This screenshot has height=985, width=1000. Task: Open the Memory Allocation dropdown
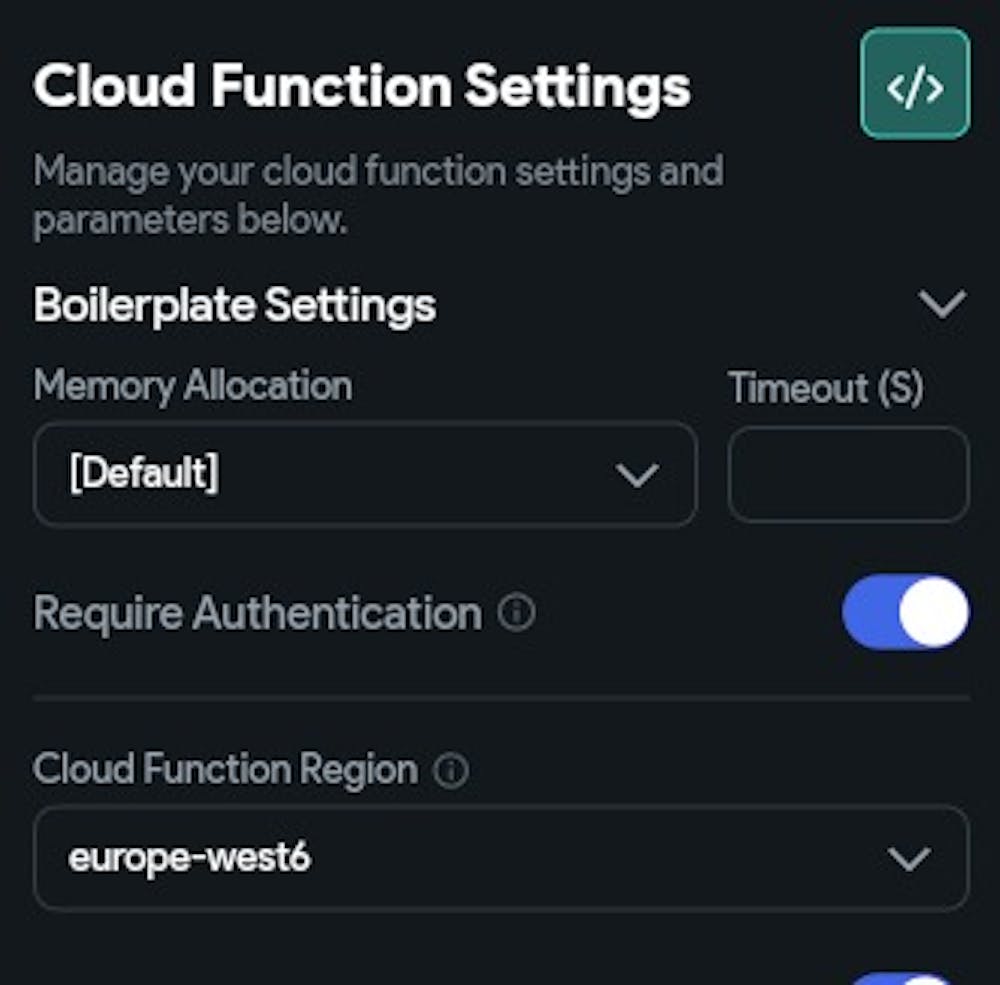tap(364, 474)
